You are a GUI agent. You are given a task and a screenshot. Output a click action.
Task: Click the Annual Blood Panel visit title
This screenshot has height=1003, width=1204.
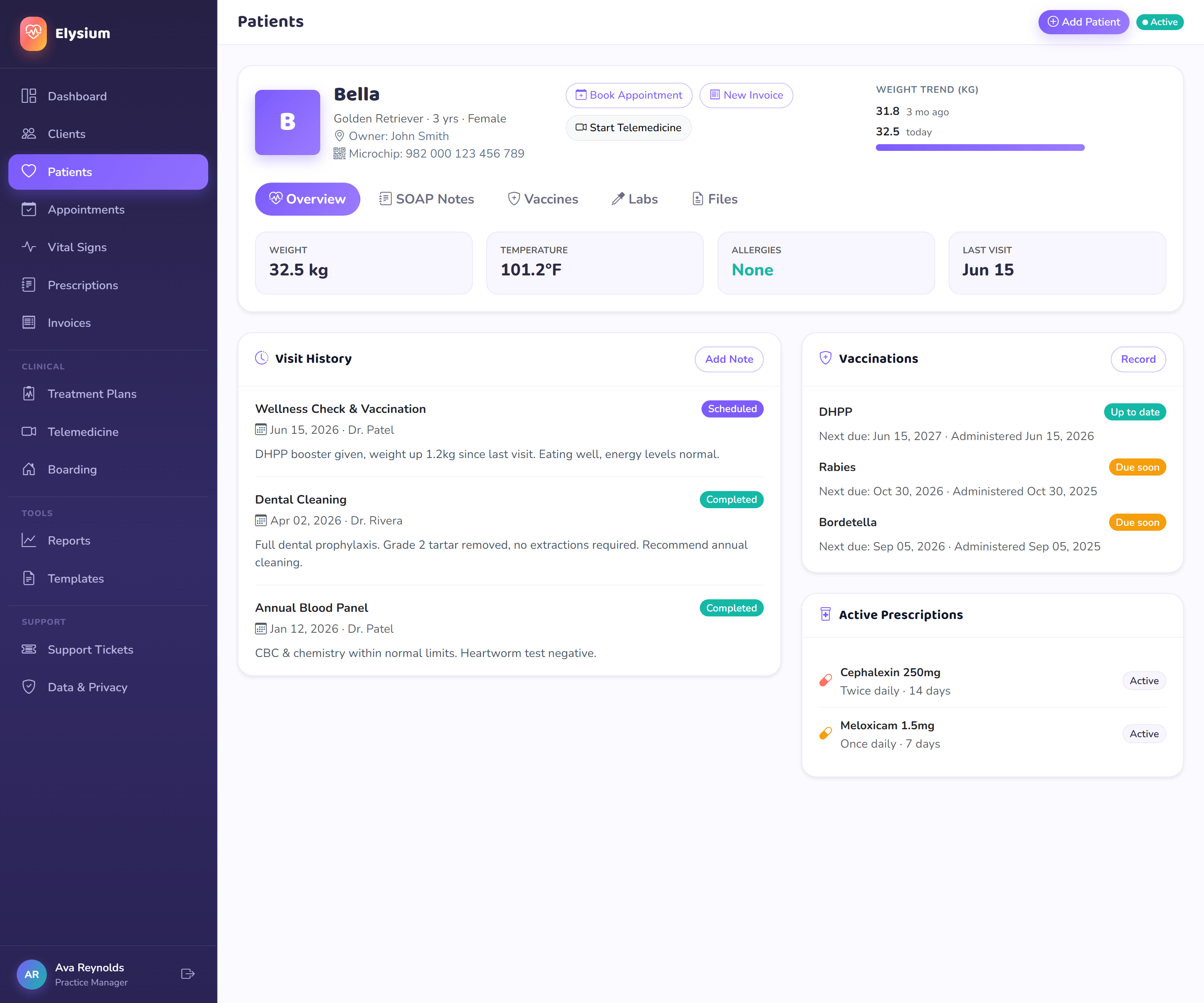point(311,608)
